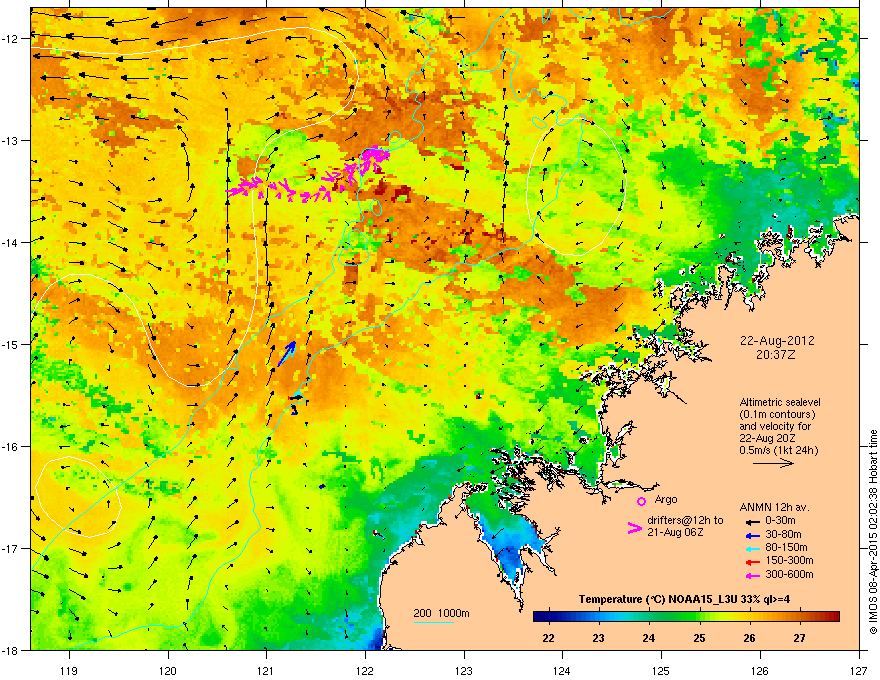
Task: Click the '30-80m' depth label
Action: pos(783,534)
